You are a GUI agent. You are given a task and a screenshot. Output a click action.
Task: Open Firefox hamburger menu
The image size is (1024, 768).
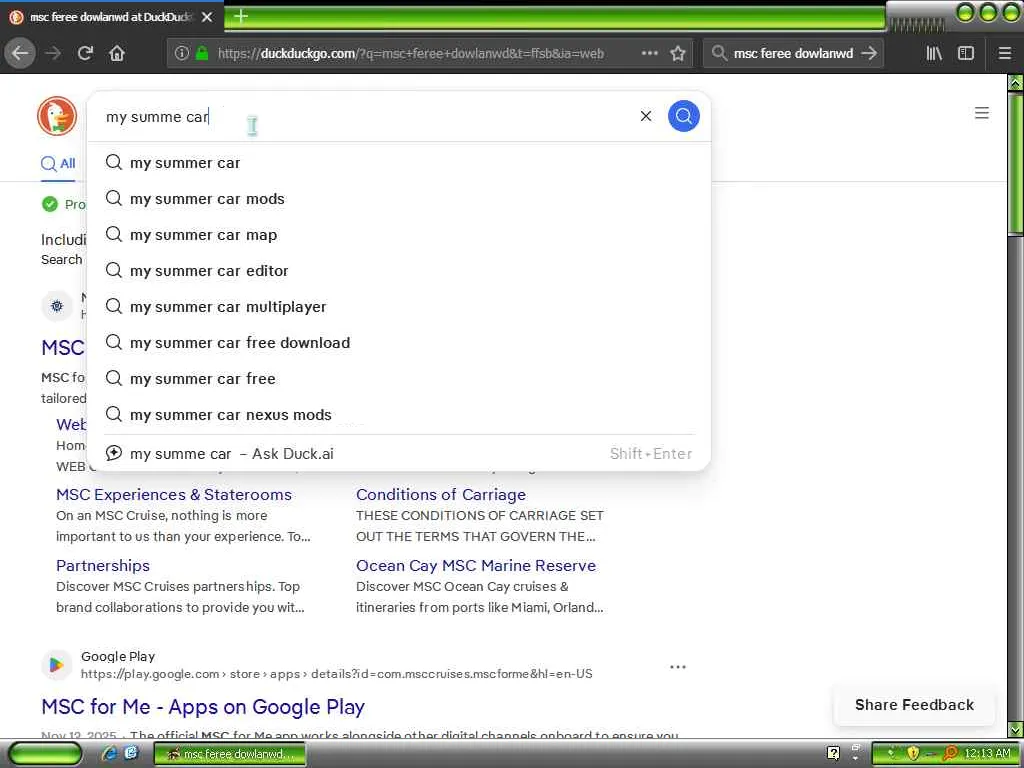pos(1005,53)
